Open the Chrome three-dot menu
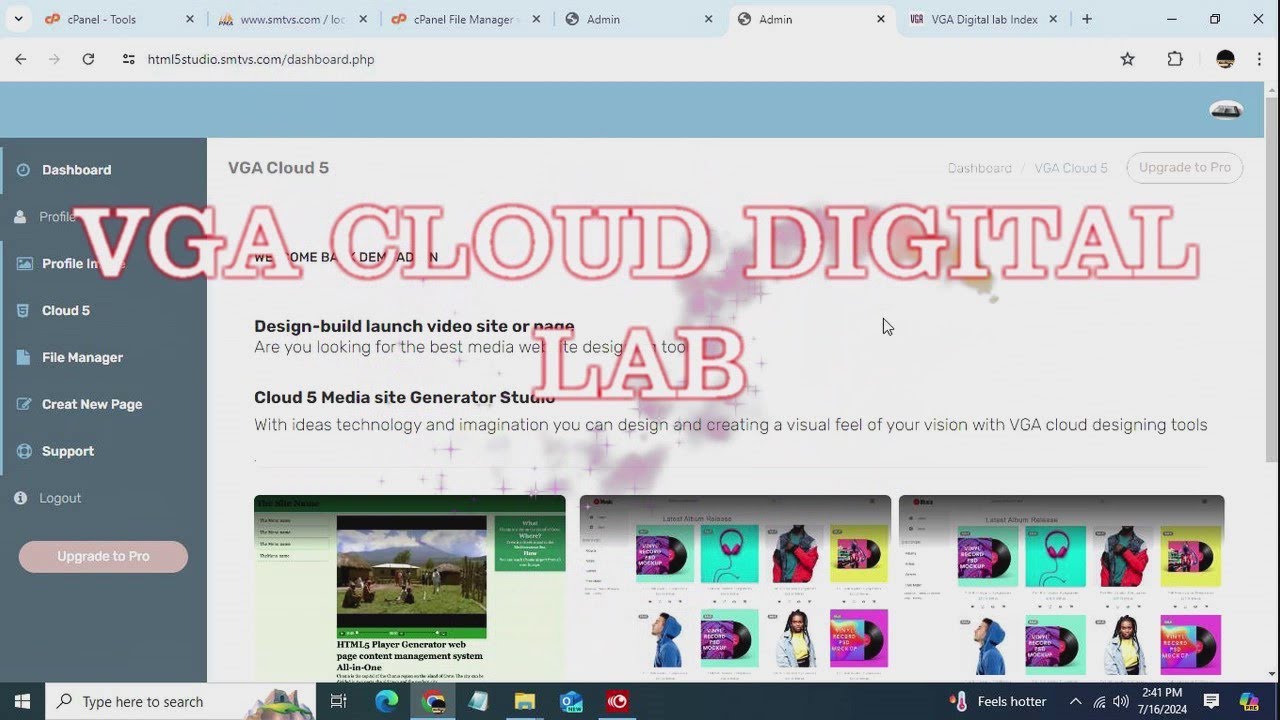The height and width of the screenshot is (720, 1280). coord(1262,59)
